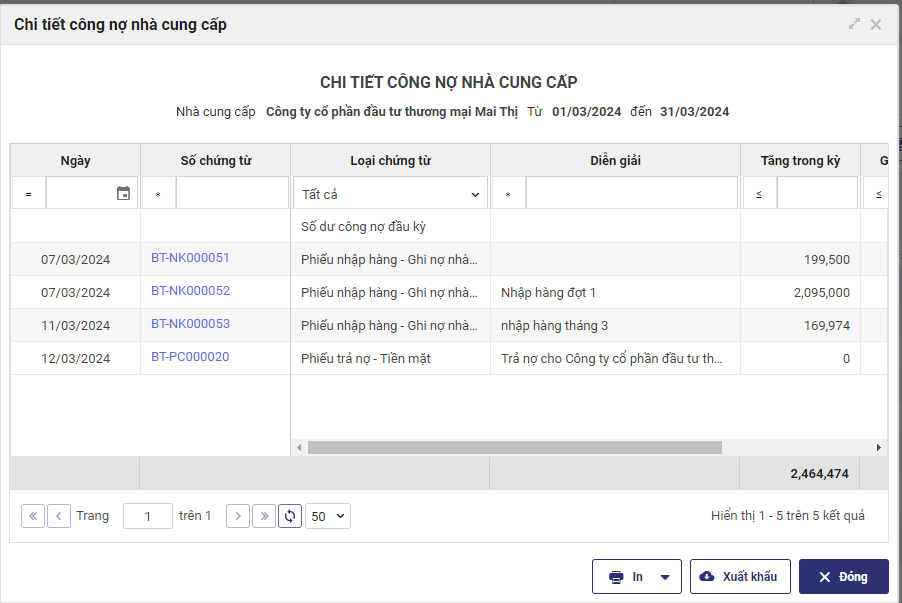The height and width of the screenshot is (603, 902).
Task: Click the 2,095,000 amount cell
Action: coord(800,292)
